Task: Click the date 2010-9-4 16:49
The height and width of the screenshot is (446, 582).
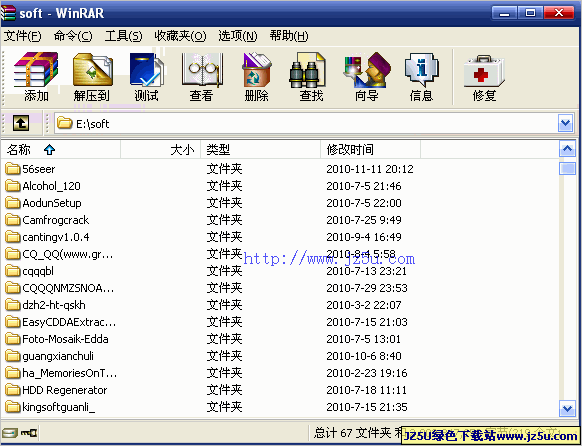Action: point(364,237)
